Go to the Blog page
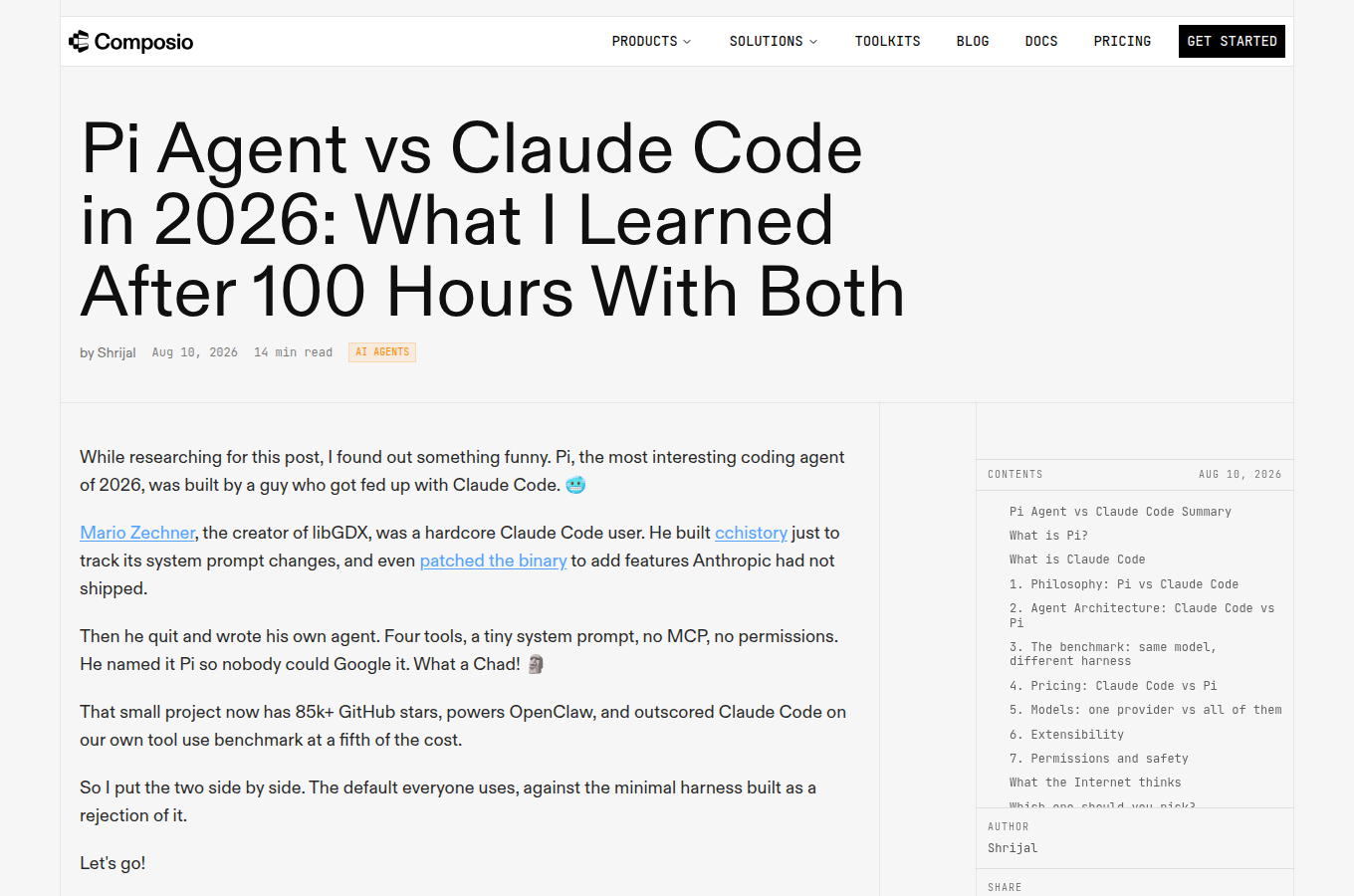 973,41
